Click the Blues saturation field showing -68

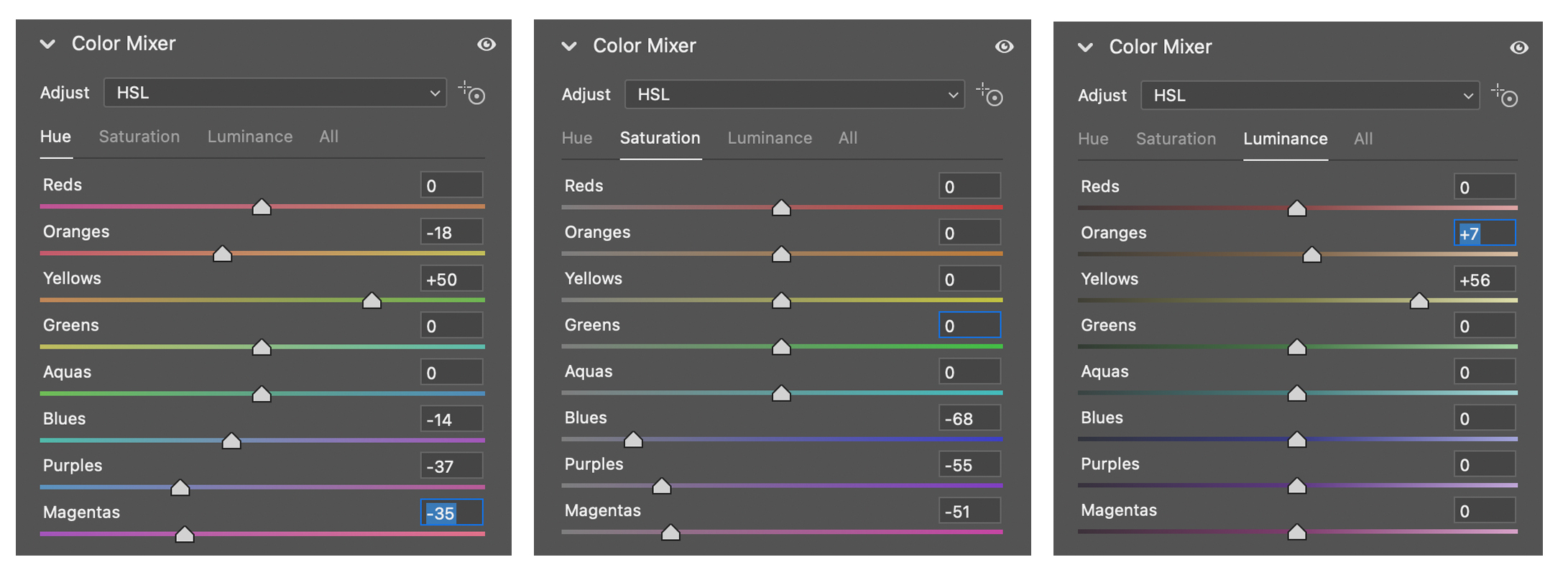pos(969,418)
